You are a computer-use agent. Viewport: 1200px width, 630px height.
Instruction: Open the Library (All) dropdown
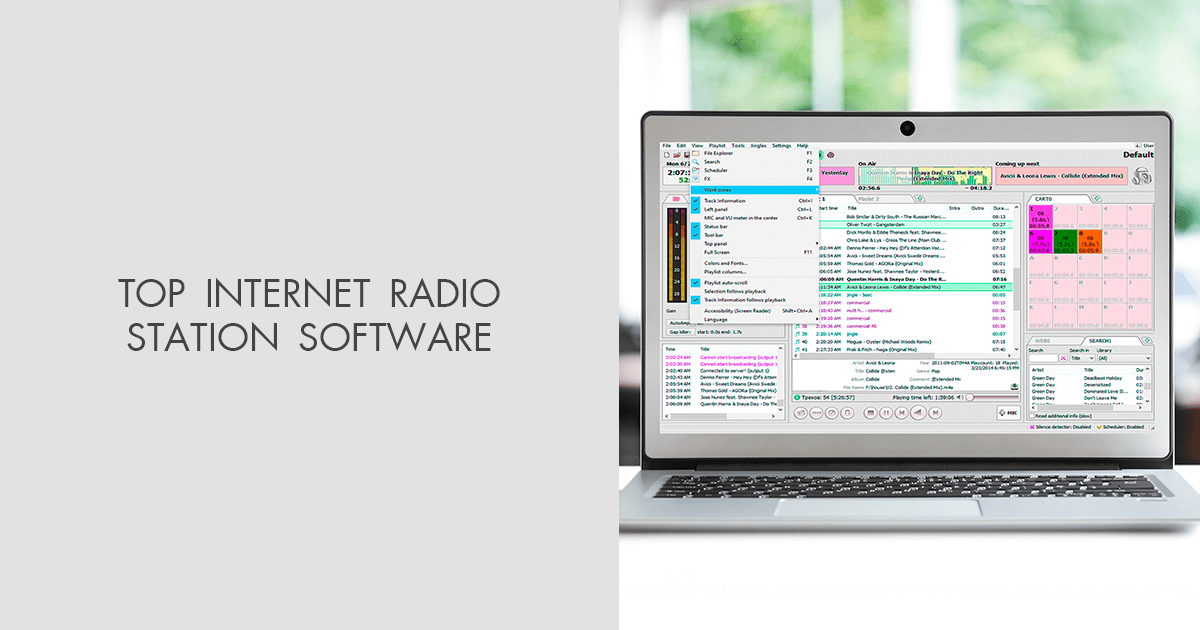point(1123,358)
